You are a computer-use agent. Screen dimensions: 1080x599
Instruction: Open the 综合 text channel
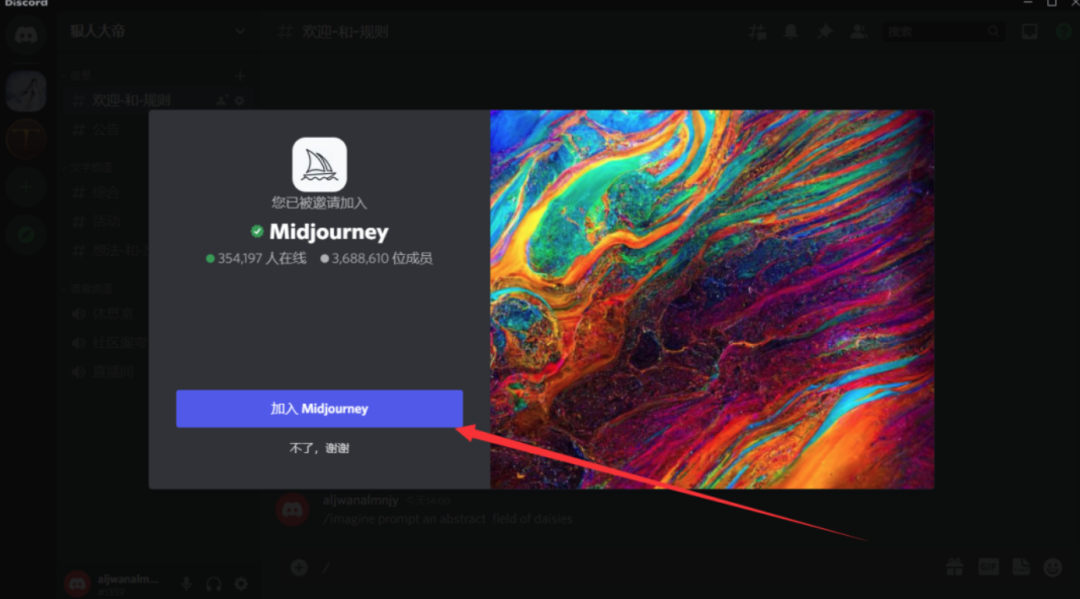click(105, 193)
